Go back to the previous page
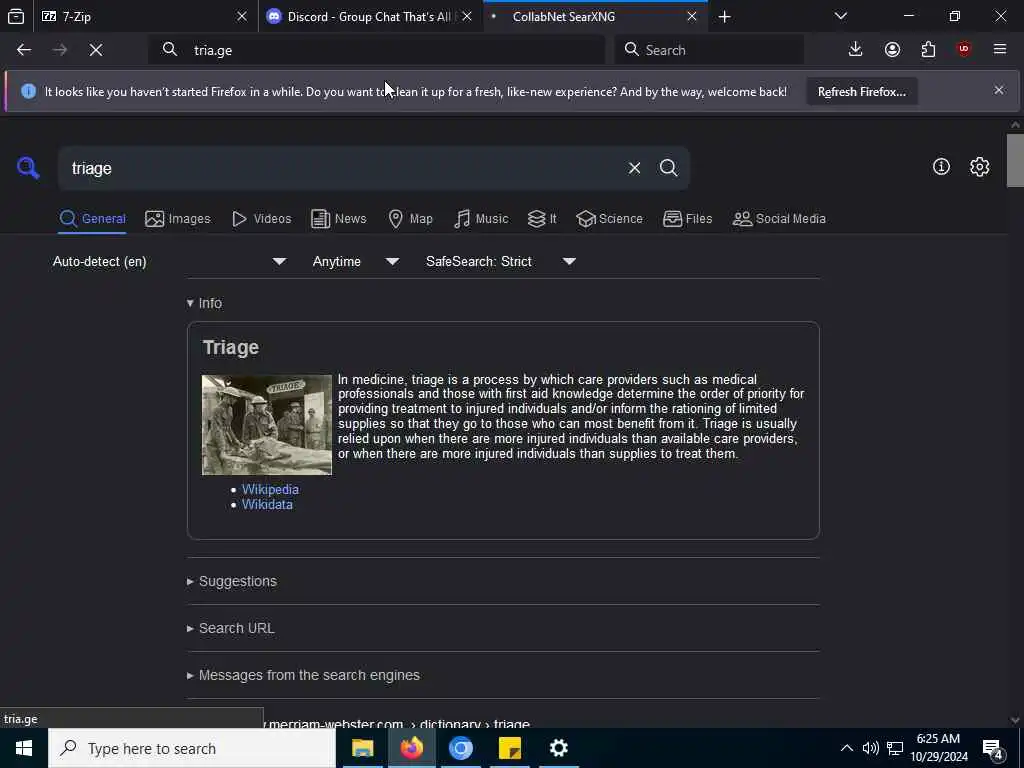 24,50
